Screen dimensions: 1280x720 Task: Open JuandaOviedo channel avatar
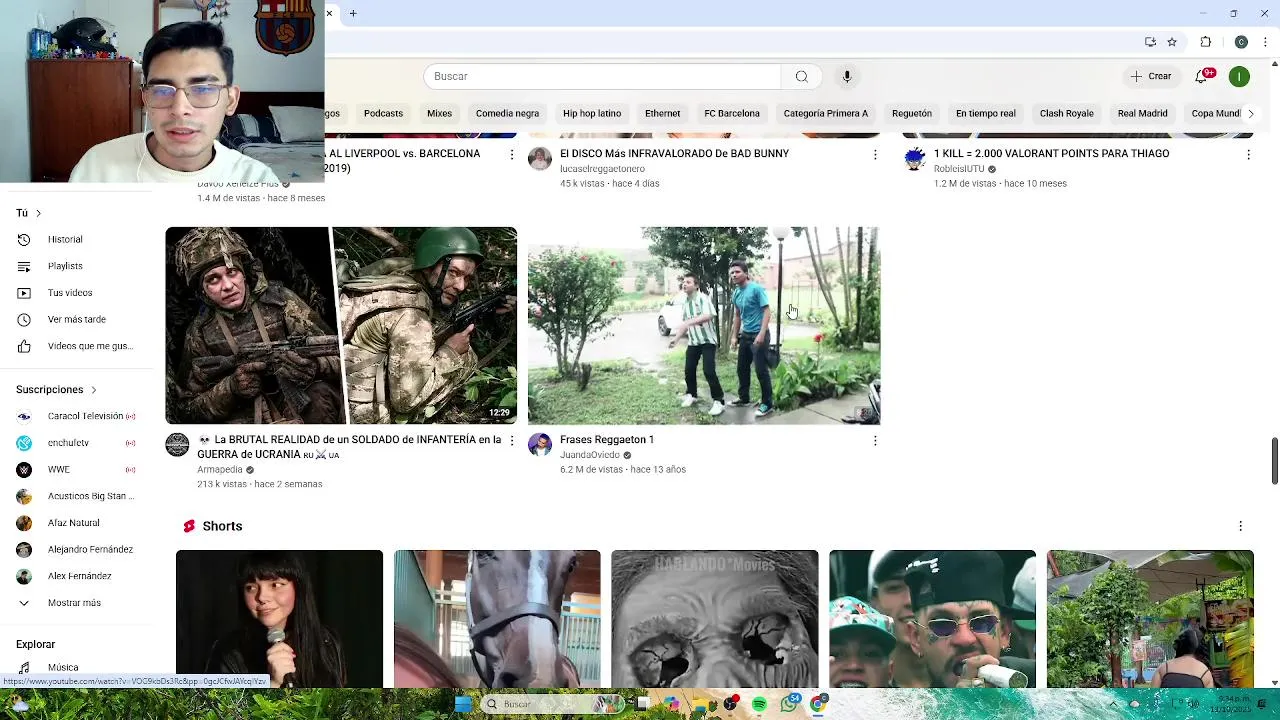(540, 445)
